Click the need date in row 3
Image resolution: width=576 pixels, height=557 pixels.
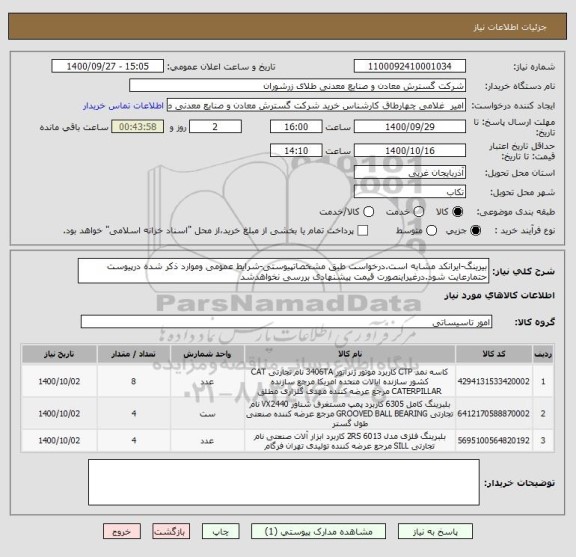[x=59, y=440]
